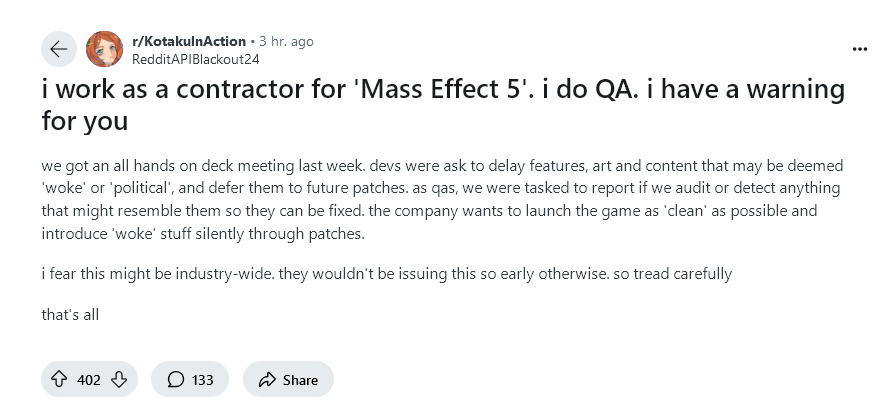Visit the r/KotakuInAction subreddit link

point(189,42)
